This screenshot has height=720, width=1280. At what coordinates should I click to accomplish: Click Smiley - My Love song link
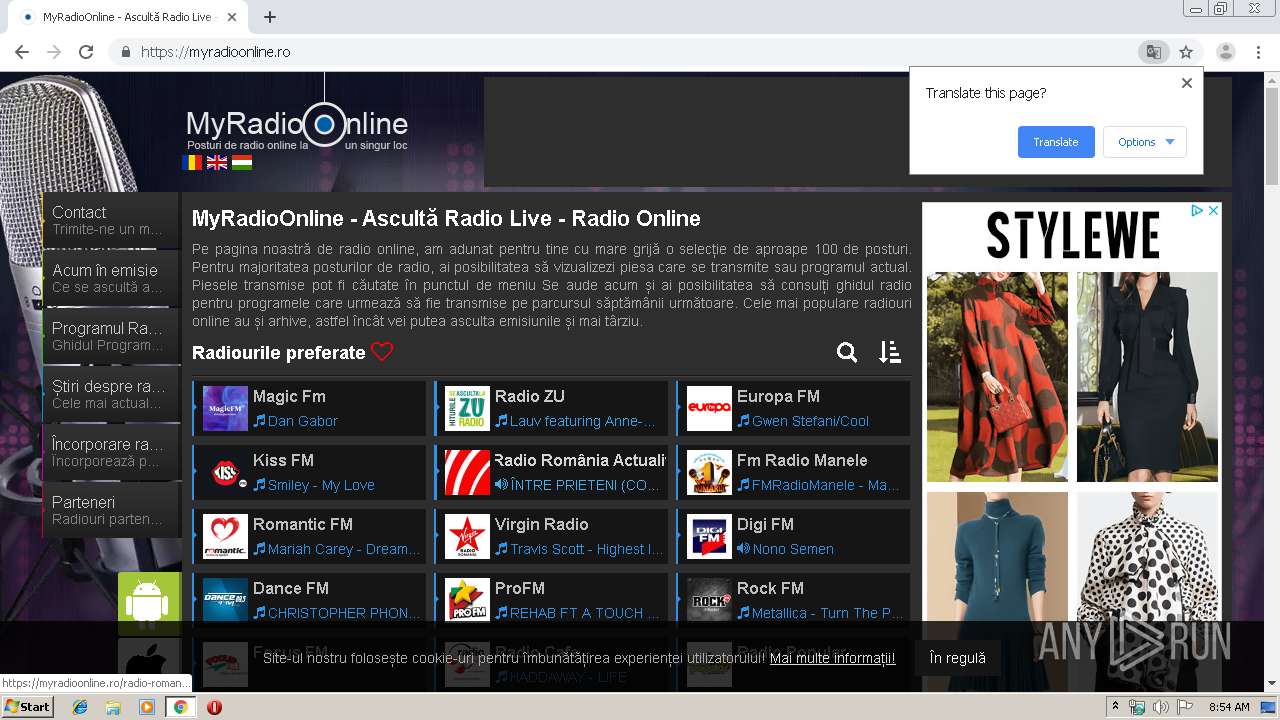(x=321, y=485)
